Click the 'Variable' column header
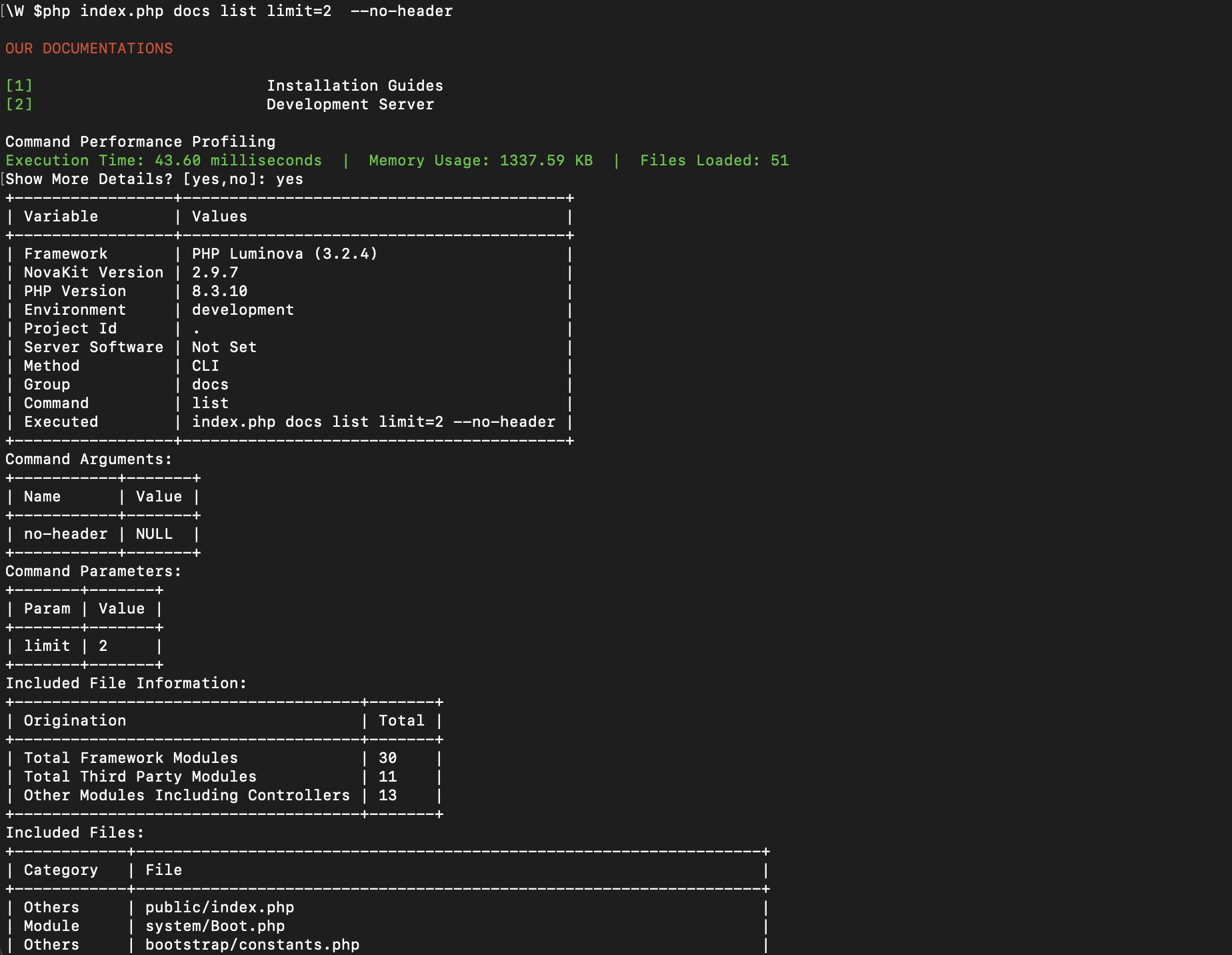 61,217
